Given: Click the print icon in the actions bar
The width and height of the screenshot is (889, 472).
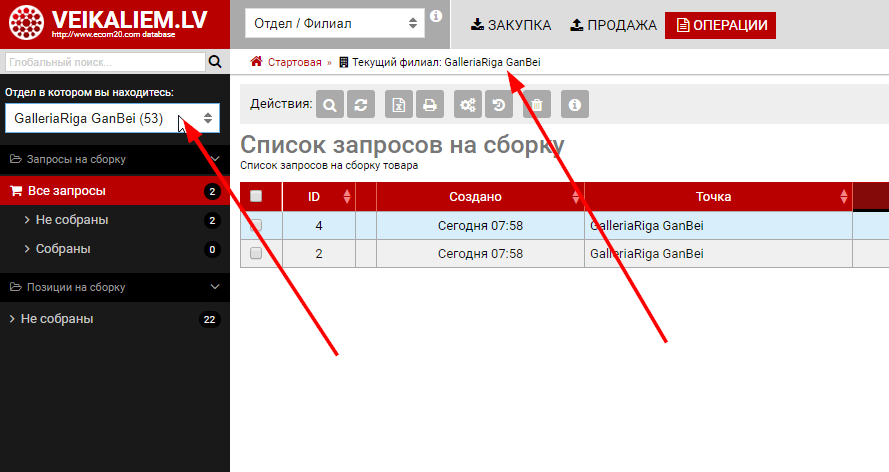Looking at the screenshot, I should tap(428, 104).
